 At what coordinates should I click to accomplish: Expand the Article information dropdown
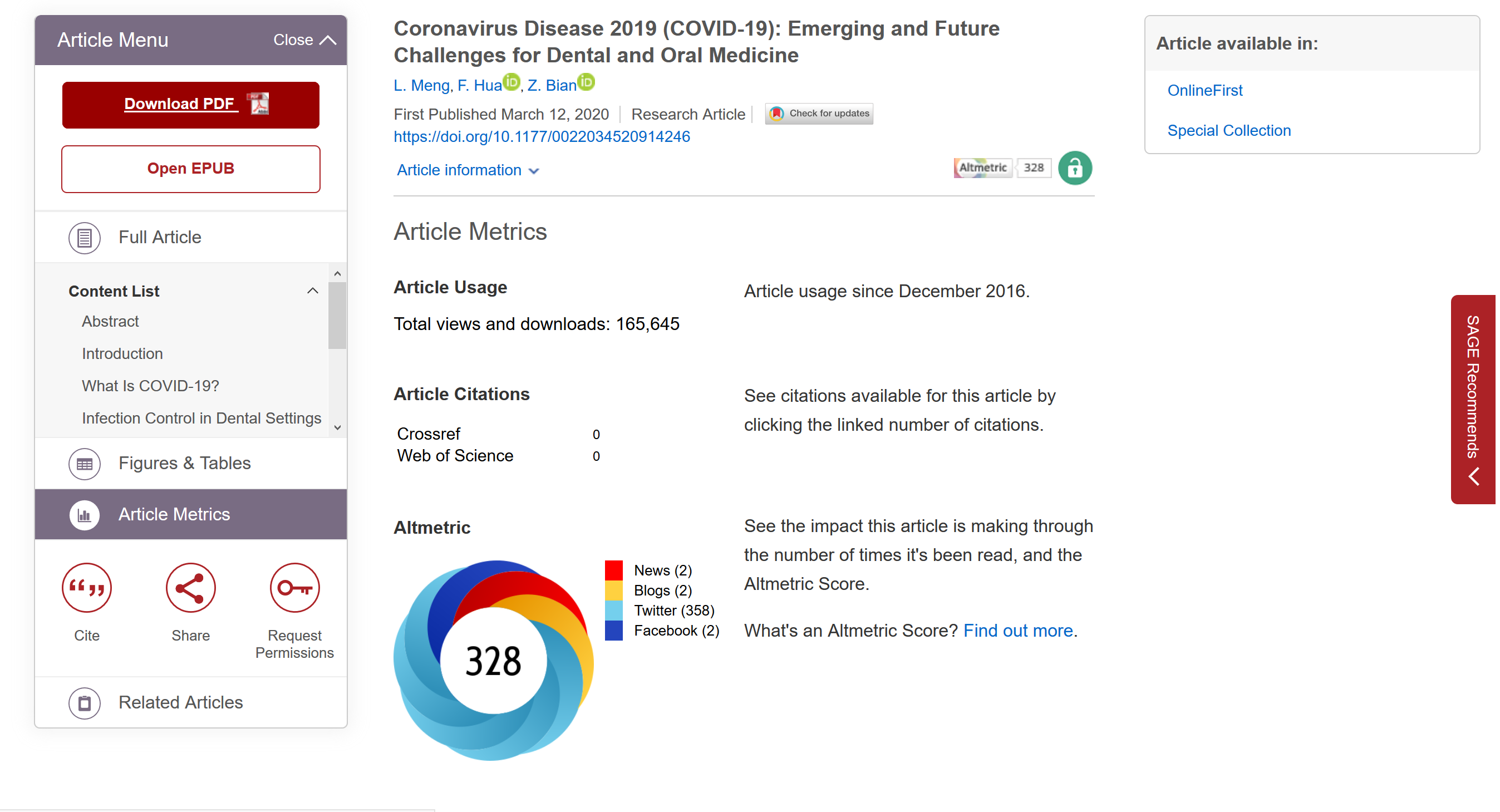click(468, 170)
